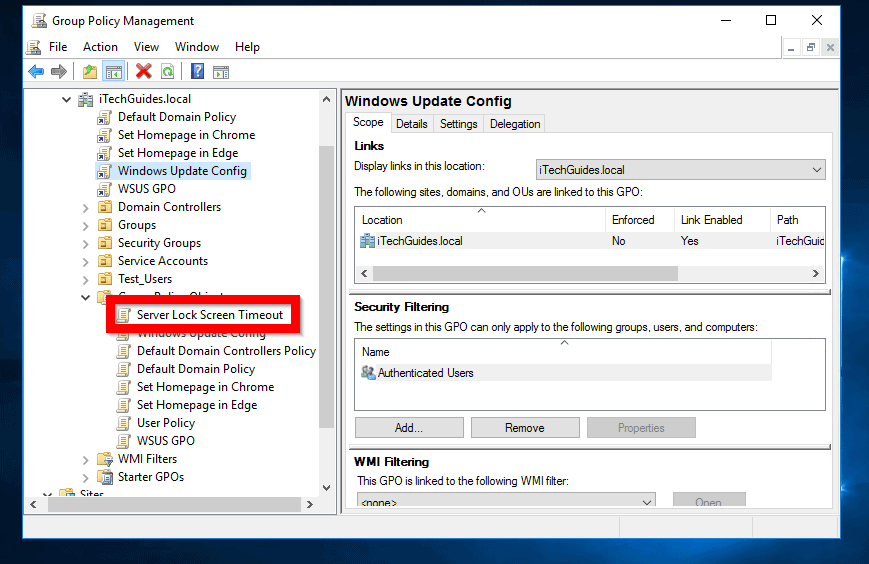Click the iTechGuides.local icon in Links table

(367, 241)
